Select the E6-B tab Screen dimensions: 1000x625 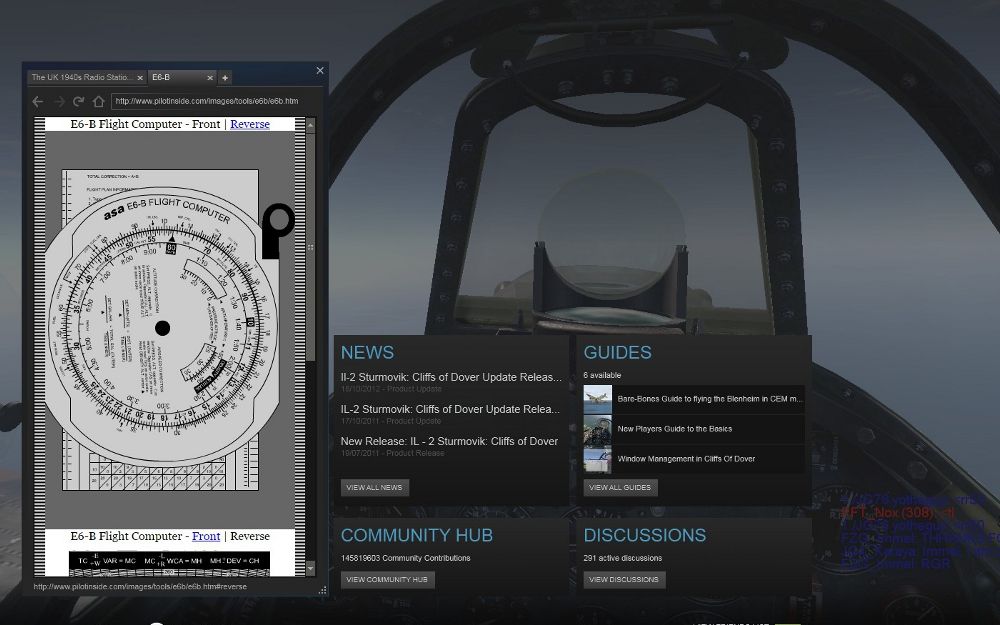tap(179, 77)
